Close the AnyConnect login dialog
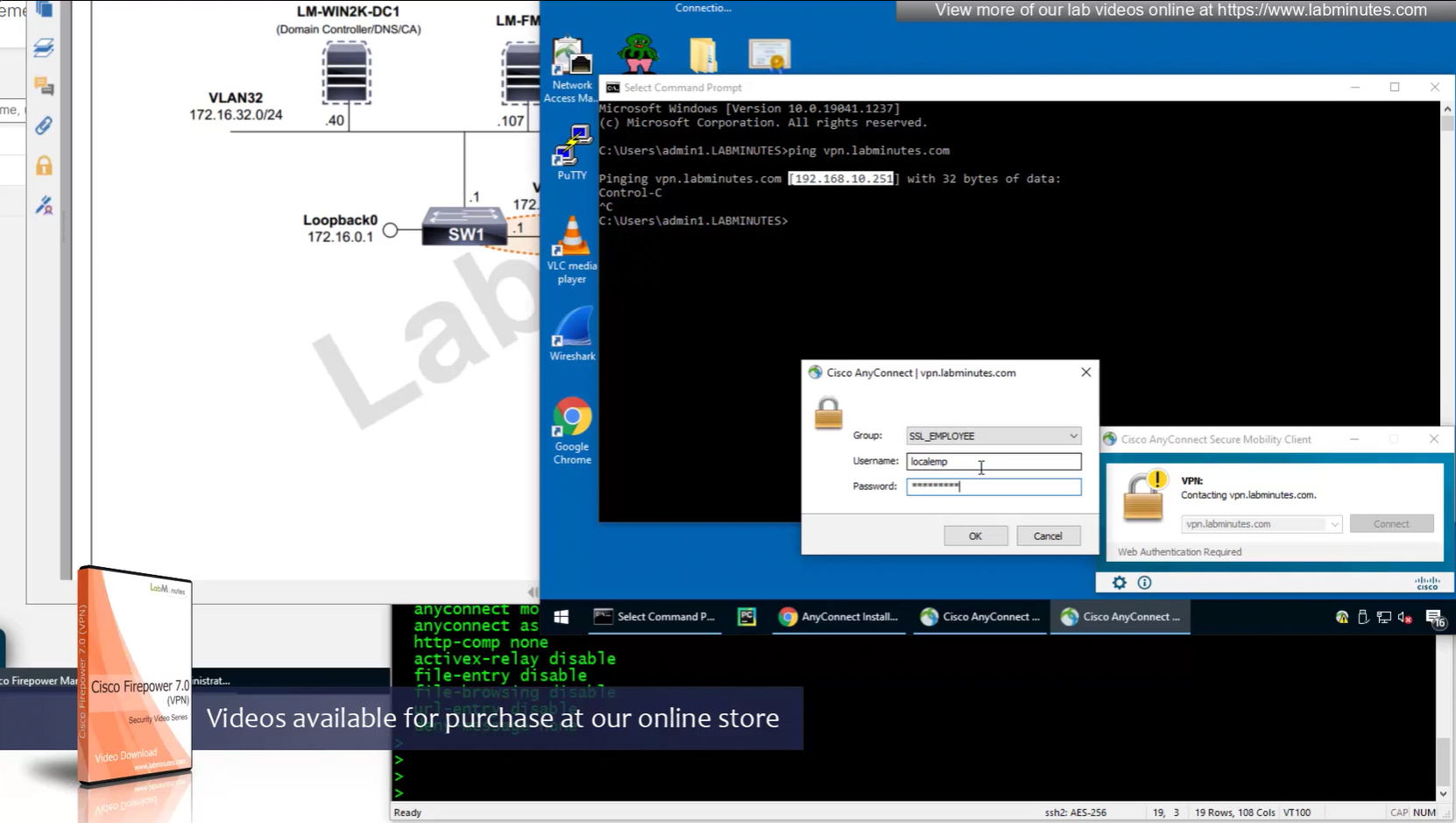1456x823 pixels. point(1085,372)
